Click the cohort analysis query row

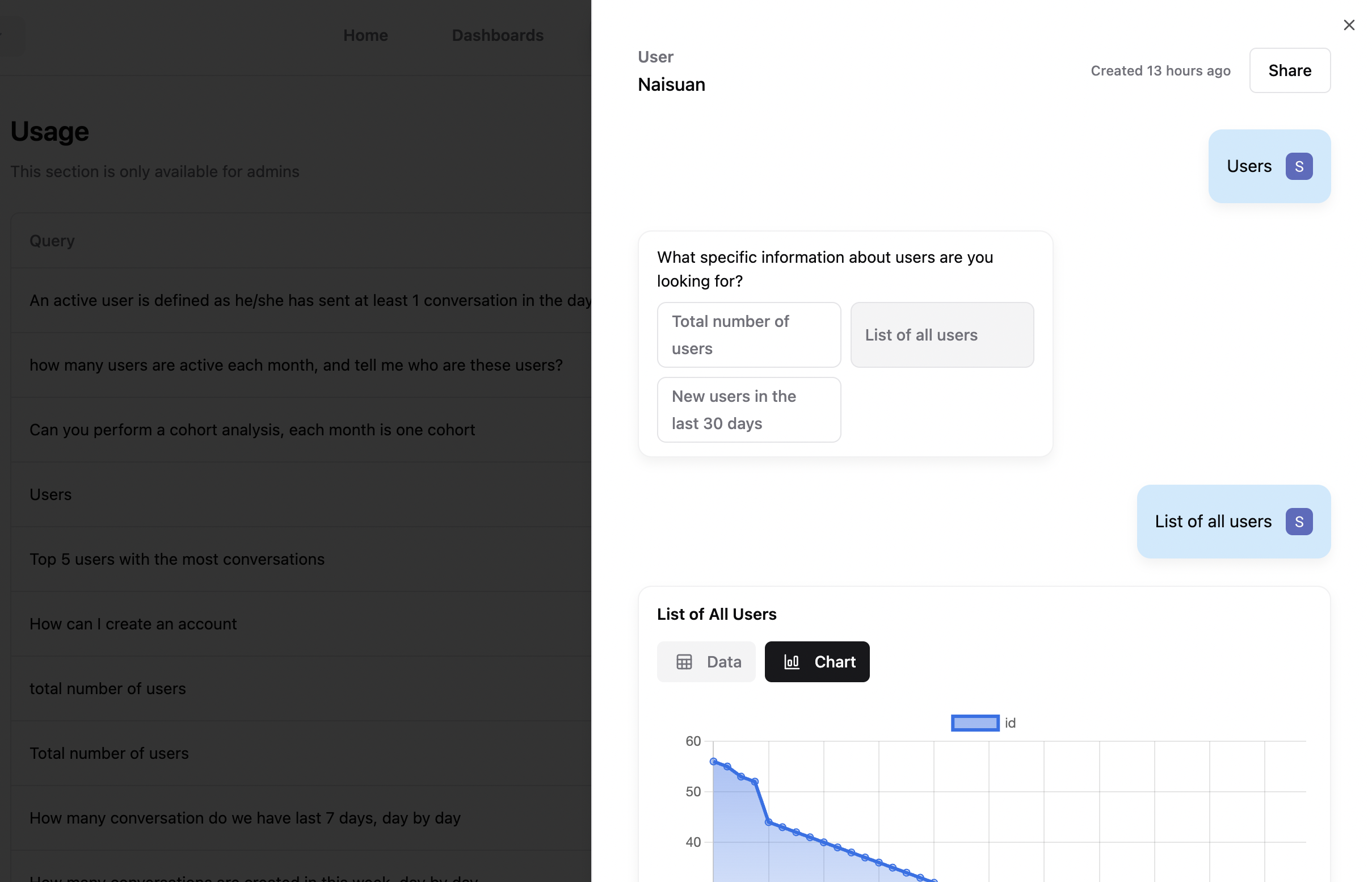[252, 430]
